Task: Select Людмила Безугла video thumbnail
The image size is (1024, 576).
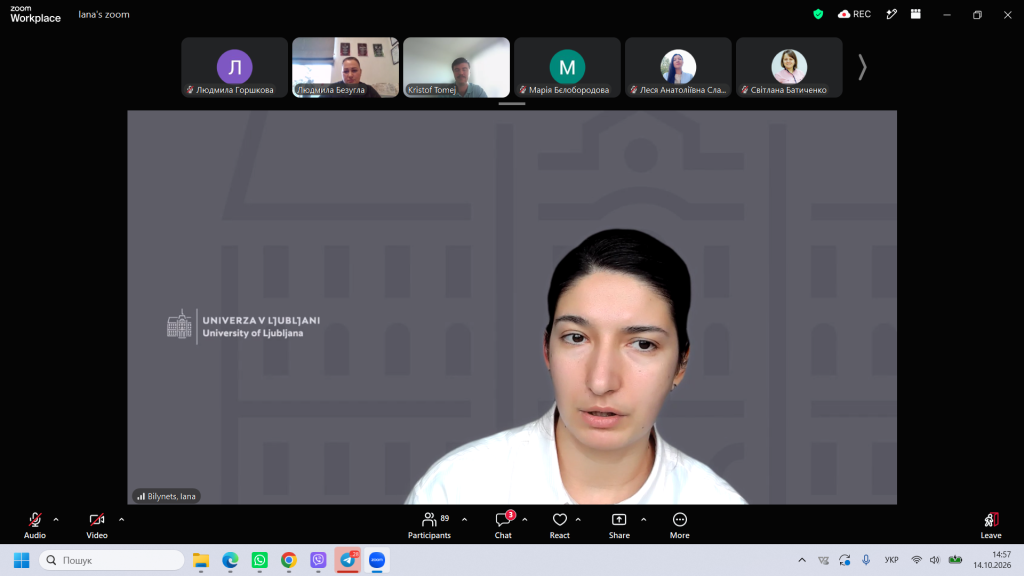Action: (x=345, y=67)
